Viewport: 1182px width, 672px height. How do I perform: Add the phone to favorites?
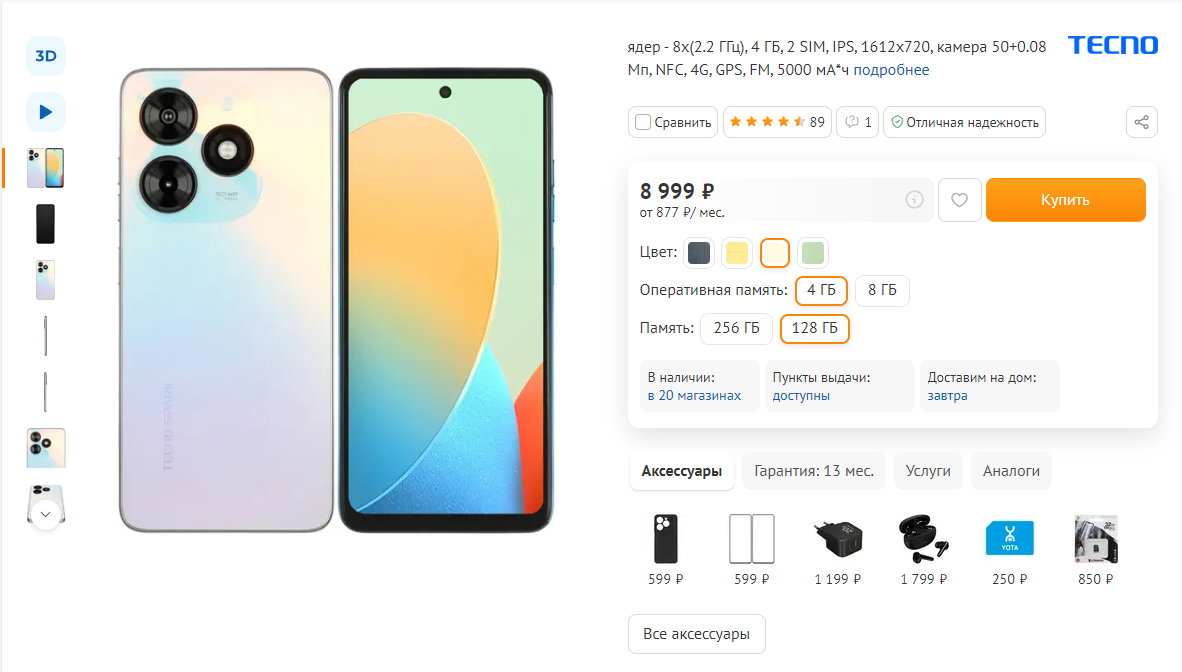tap(959, 199)
